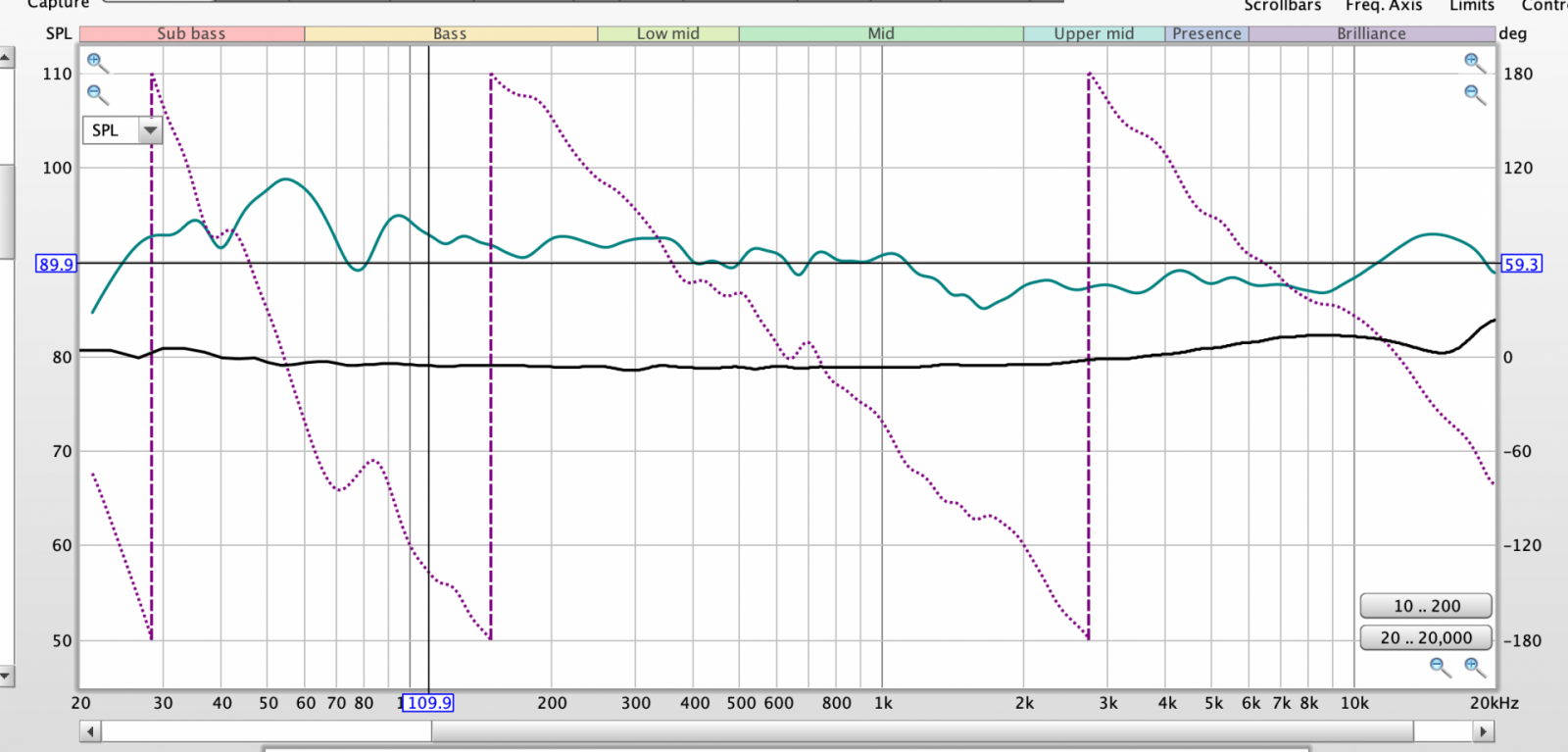Click the 180 label on phase axis
This screenshot has height=752, width=1568.
(x=1518, y=74)
